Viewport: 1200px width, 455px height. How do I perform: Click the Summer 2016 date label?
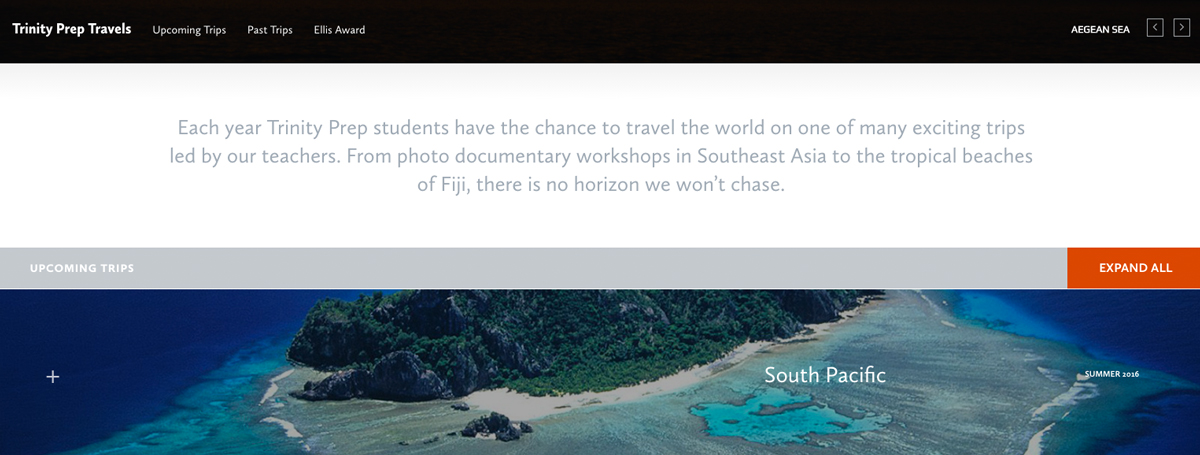click(1112, 374)
